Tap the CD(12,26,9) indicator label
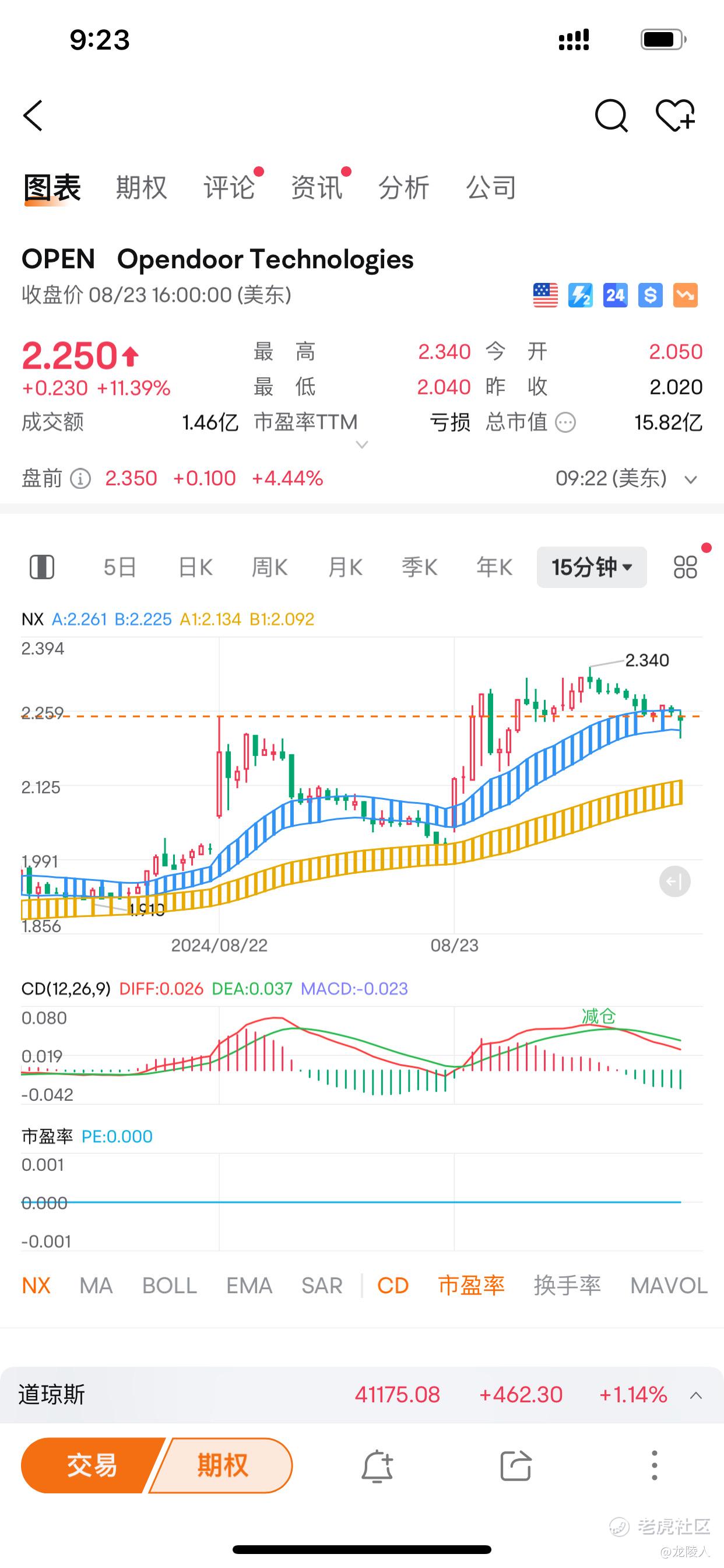This screenshot has height=1568, width=724. coord(66,989)
